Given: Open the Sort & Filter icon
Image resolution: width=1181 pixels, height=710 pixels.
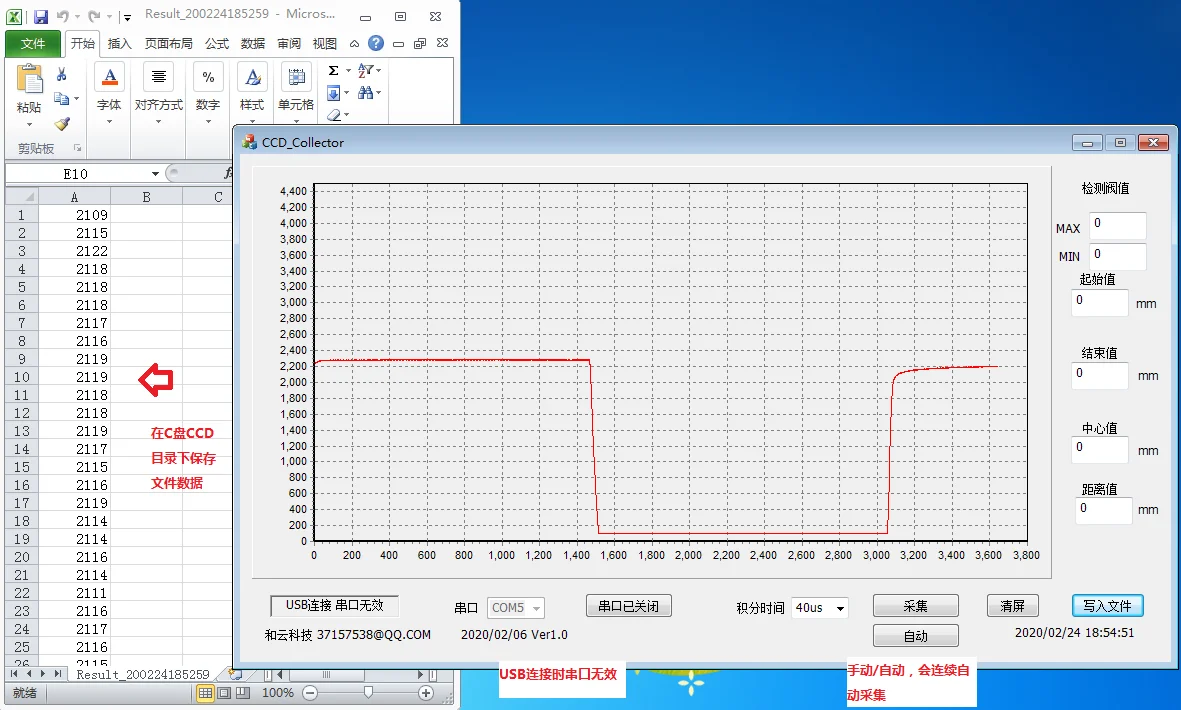Looking at the screenshot, I should click(x=364, y=70).
